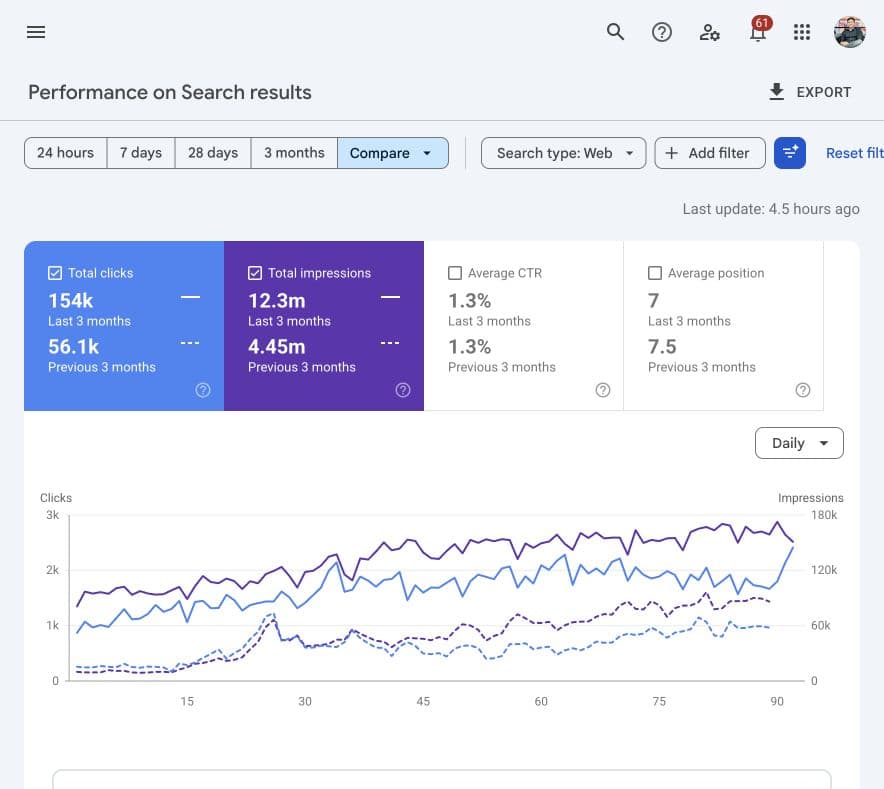
Task: Click the EXPORT download button
Action: point(810,92)
